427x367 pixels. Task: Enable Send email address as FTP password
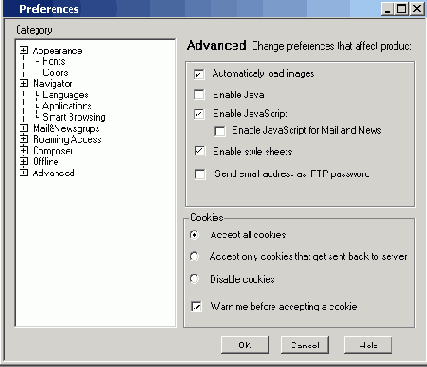(200, 174)
